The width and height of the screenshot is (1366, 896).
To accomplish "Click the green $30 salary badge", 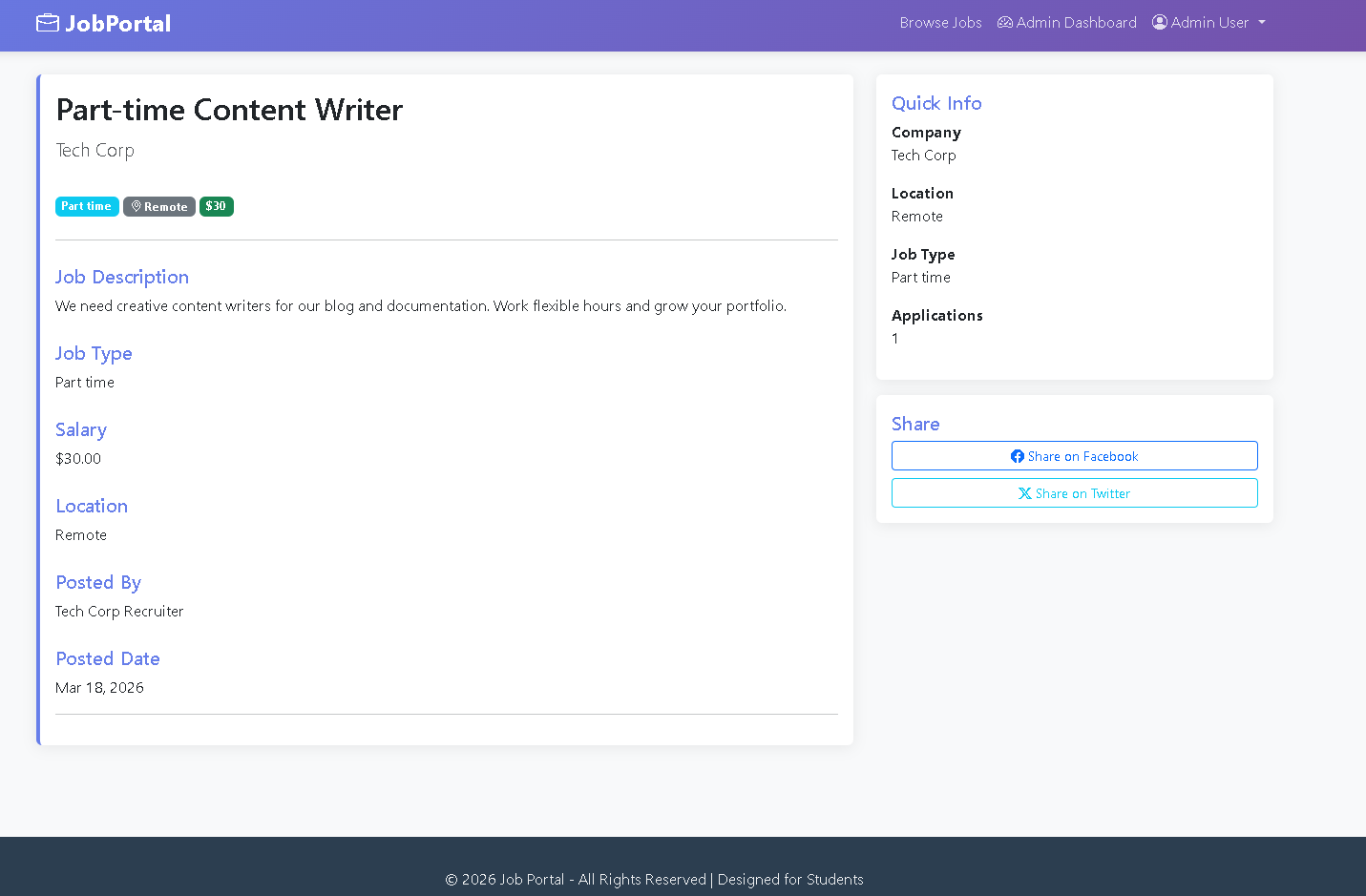I will pyautogui.click(x=217, y=206).
